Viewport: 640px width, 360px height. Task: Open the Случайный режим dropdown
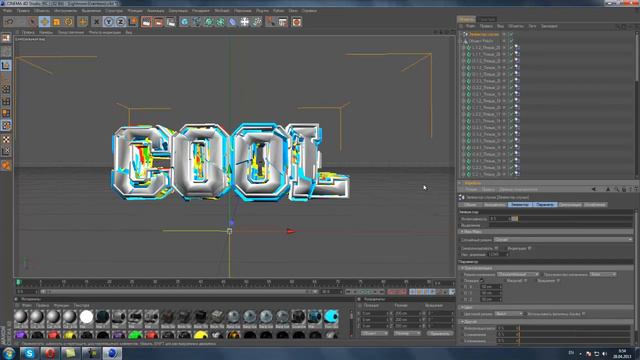[x=563, y=240]
